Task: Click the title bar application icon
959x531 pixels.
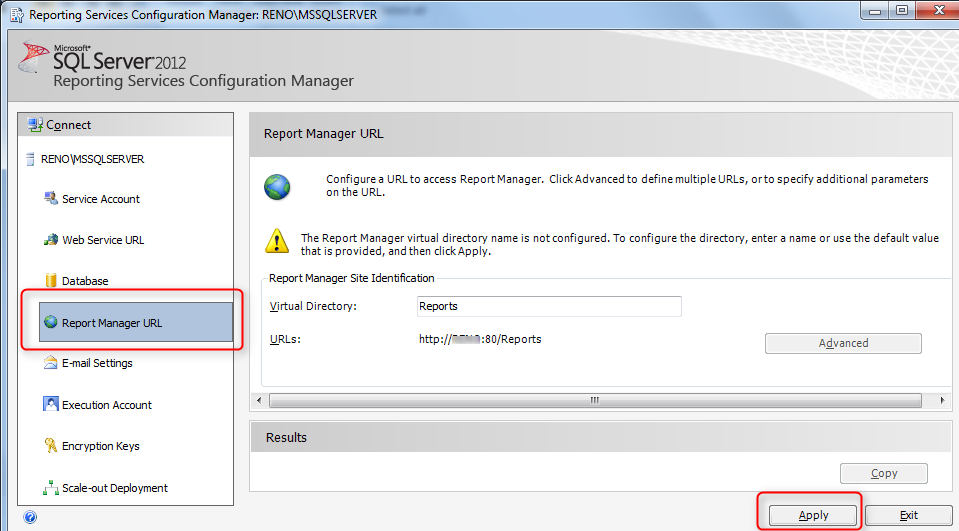Action: coord(17,14)
